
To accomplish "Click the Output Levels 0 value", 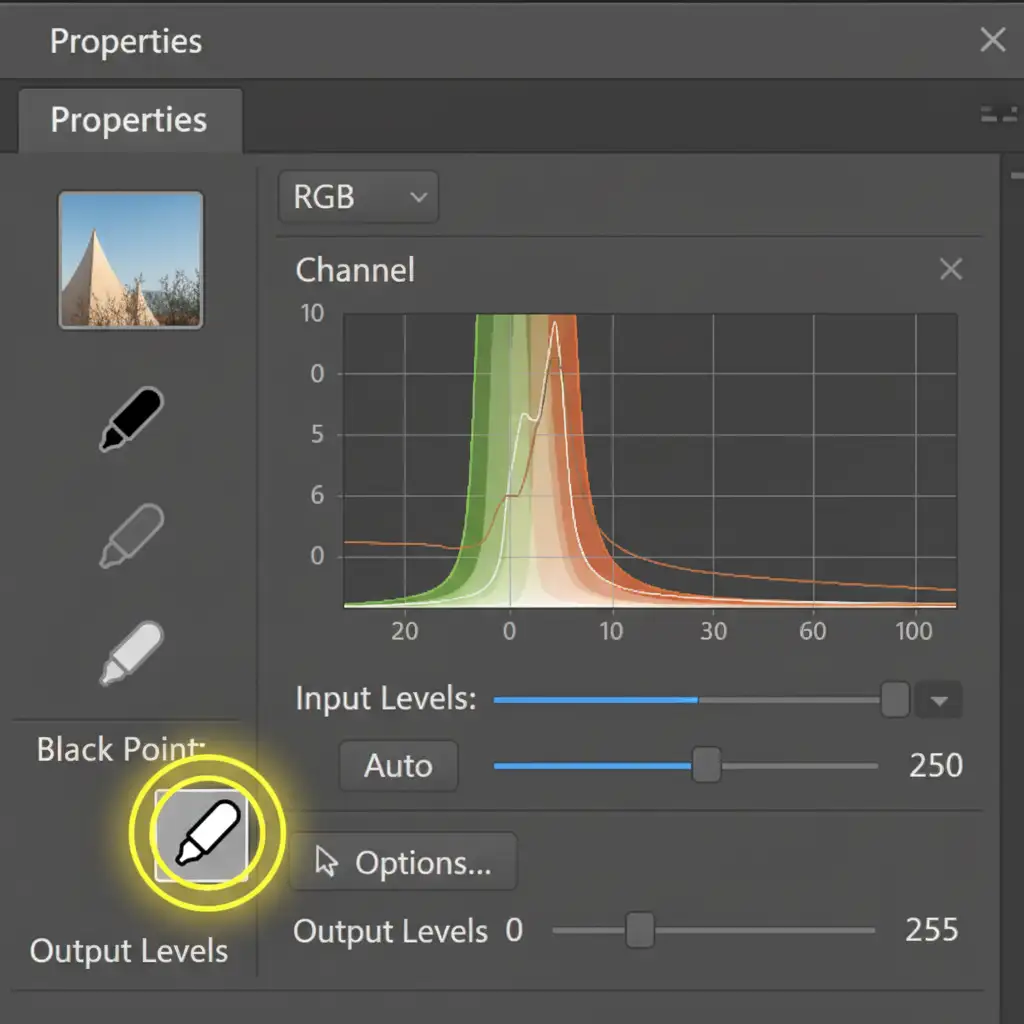I will tap(514, 931).
